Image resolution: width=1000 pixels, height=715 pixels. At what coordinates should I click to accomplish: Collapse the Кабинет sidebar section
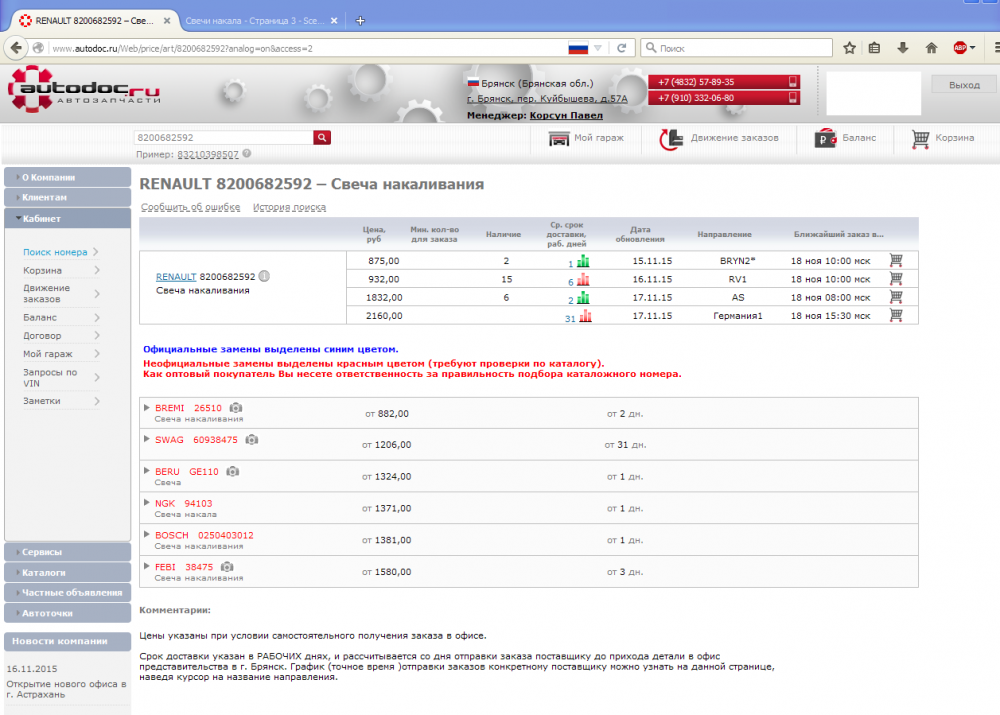[68, 218]
